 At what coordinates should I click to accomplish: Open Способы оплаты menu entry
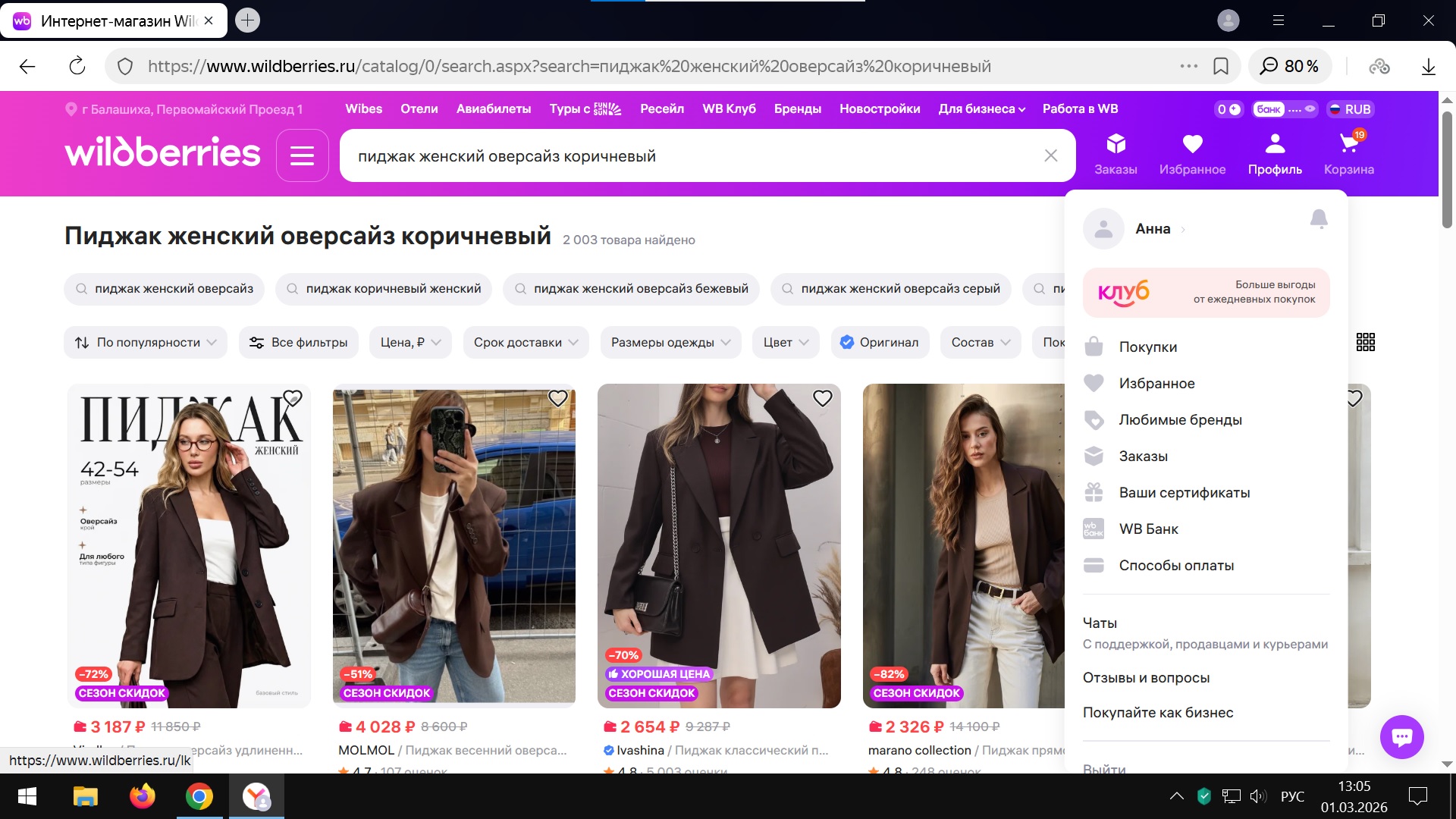1176,565
